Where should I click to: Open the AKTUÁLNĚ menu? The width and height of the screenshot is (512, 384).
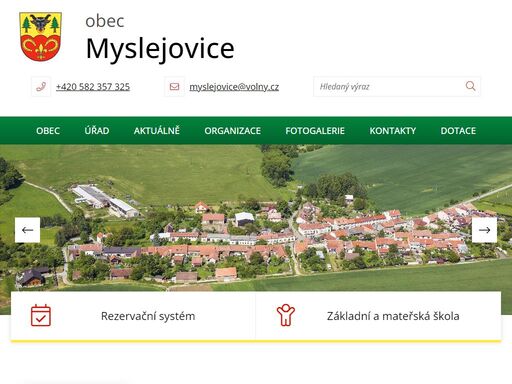[157, 130]
